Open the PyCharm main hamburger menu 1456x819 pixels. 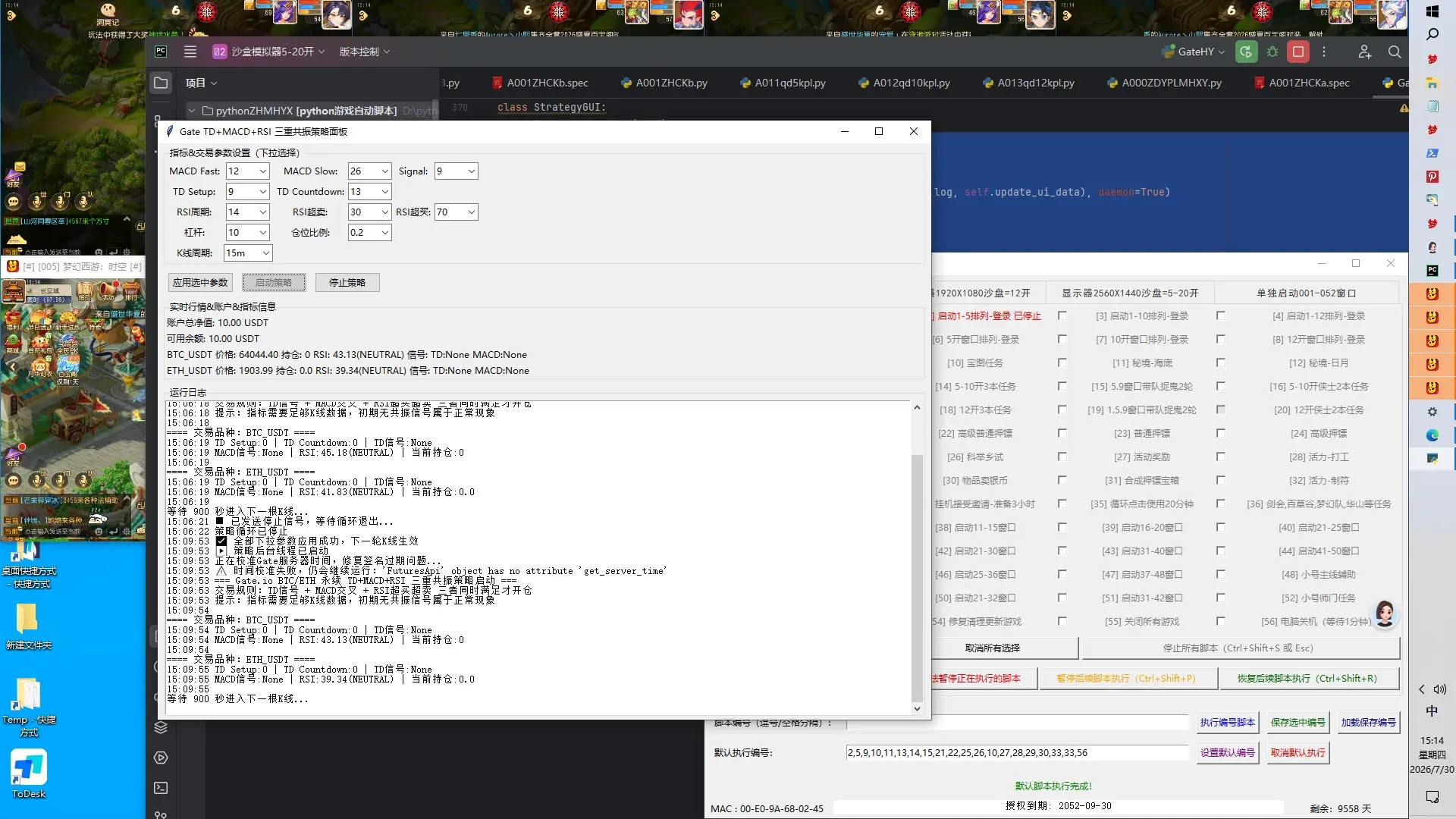190,52
